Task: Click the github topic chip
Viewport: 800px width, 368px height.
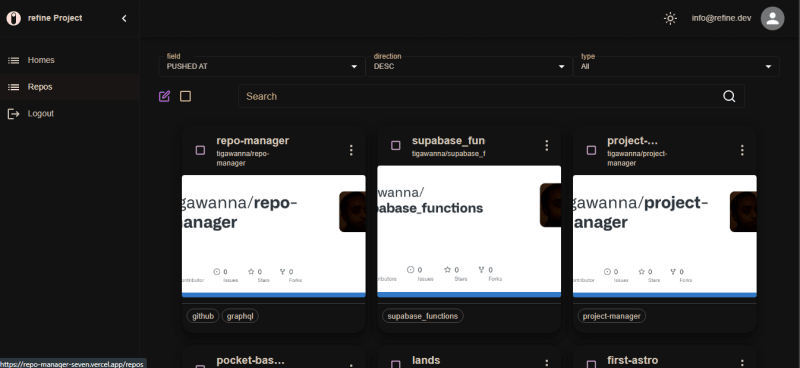Action: pos(203,316)
